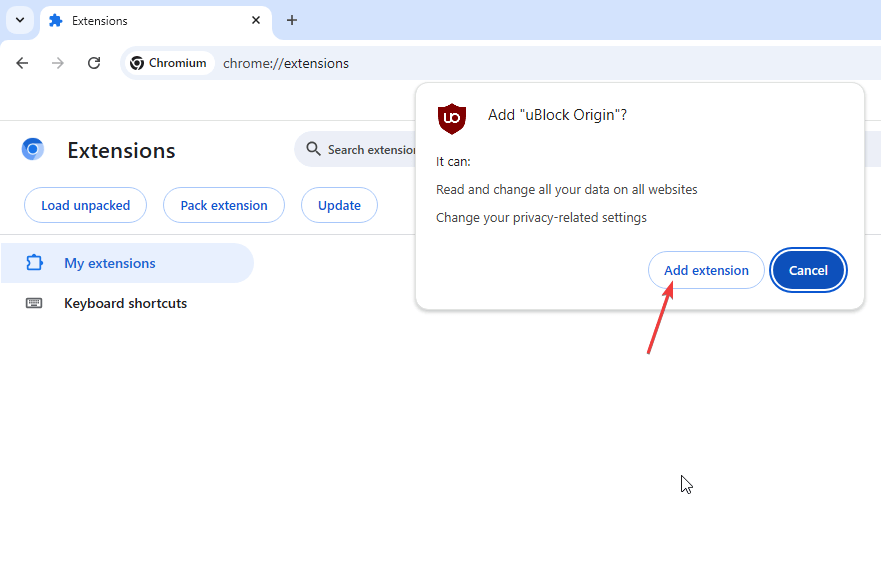Image resolution: width=881 pixels, height=575 pixels.
Task: Cancel the uBlock Origin install dialog
Action: pos(808,270)
